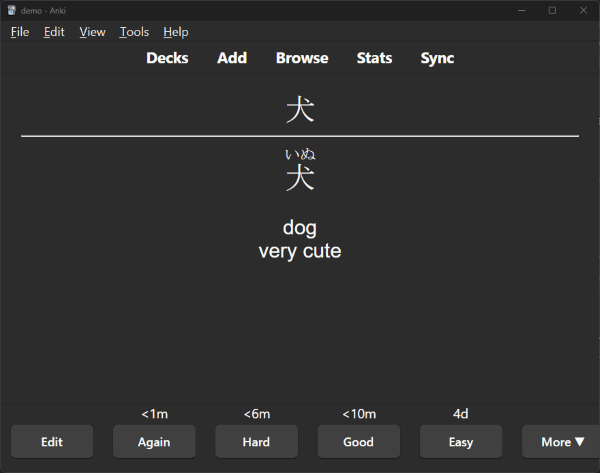Open the View menu
The width and height of the screenshot is (600, 473).
pyautogui.click(x=92, y=32)
